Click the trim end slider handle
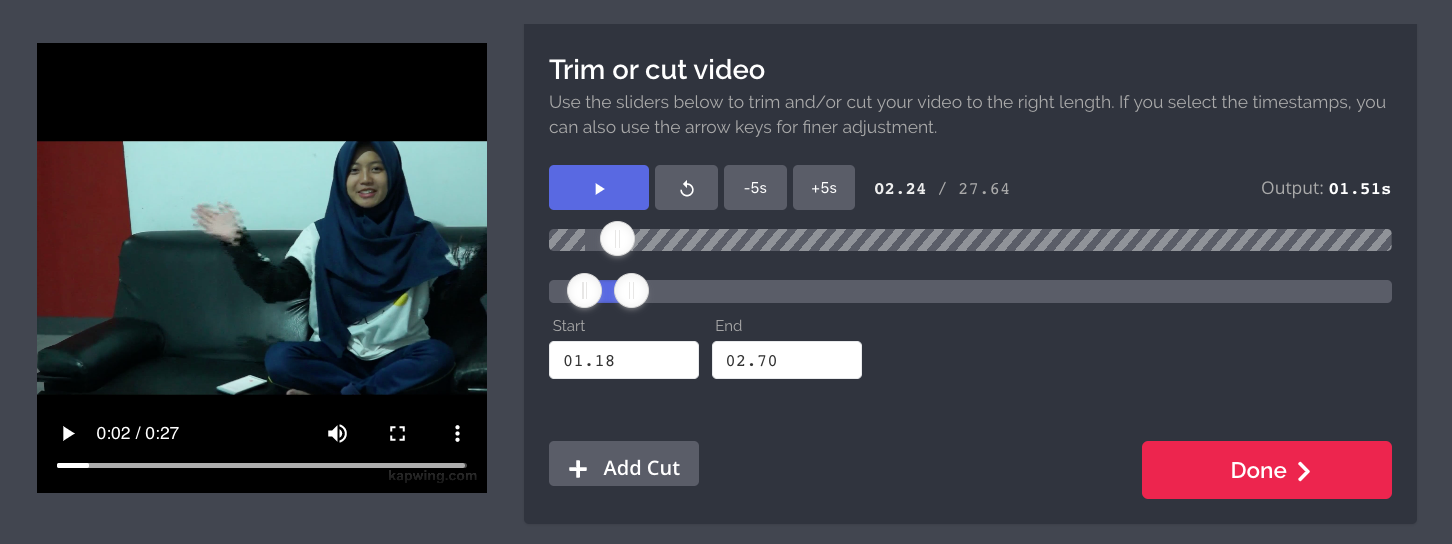1452x544 pixels. [631, 291]
